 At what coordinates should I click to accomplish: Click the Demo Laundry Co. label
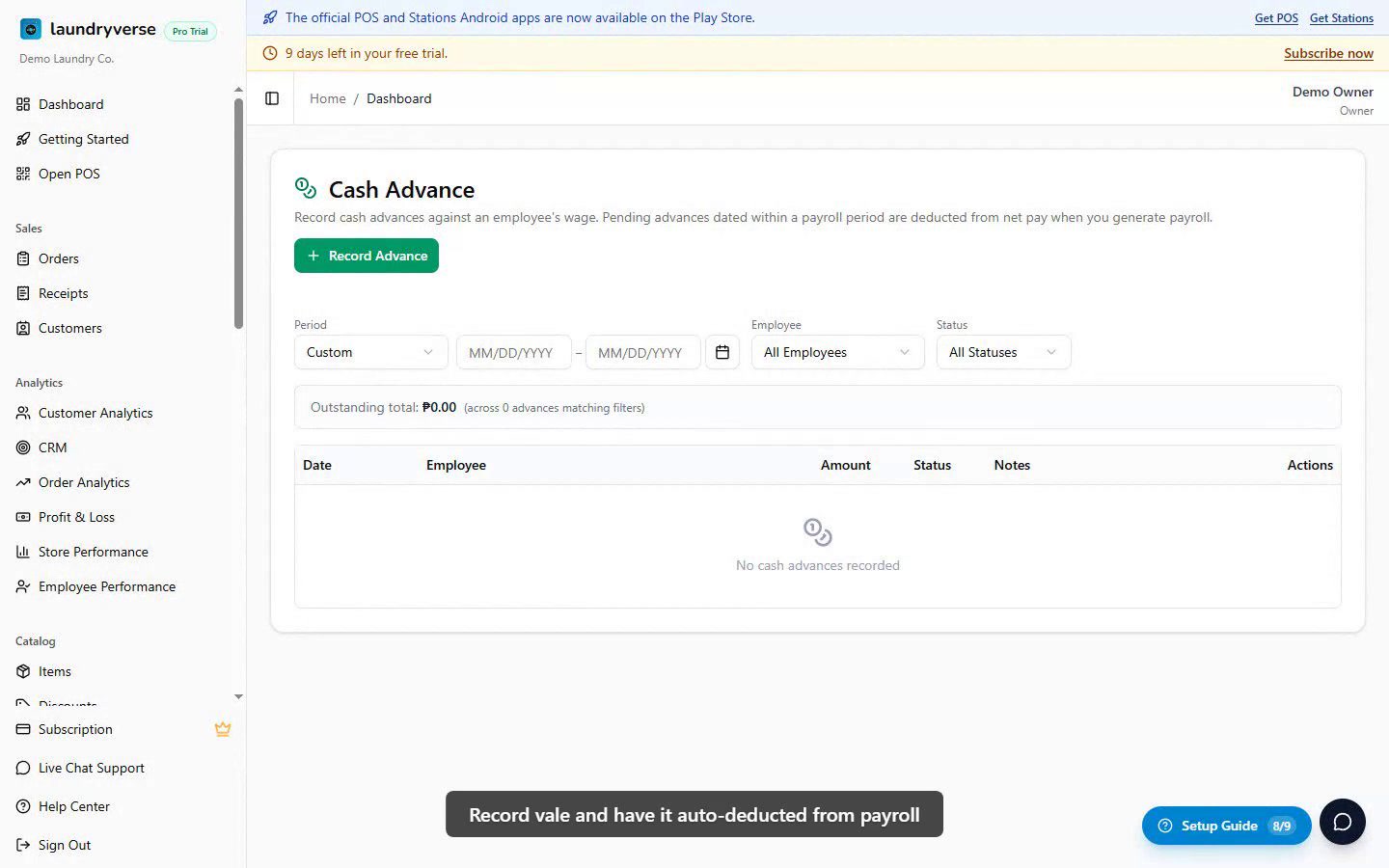pos(67,59)
